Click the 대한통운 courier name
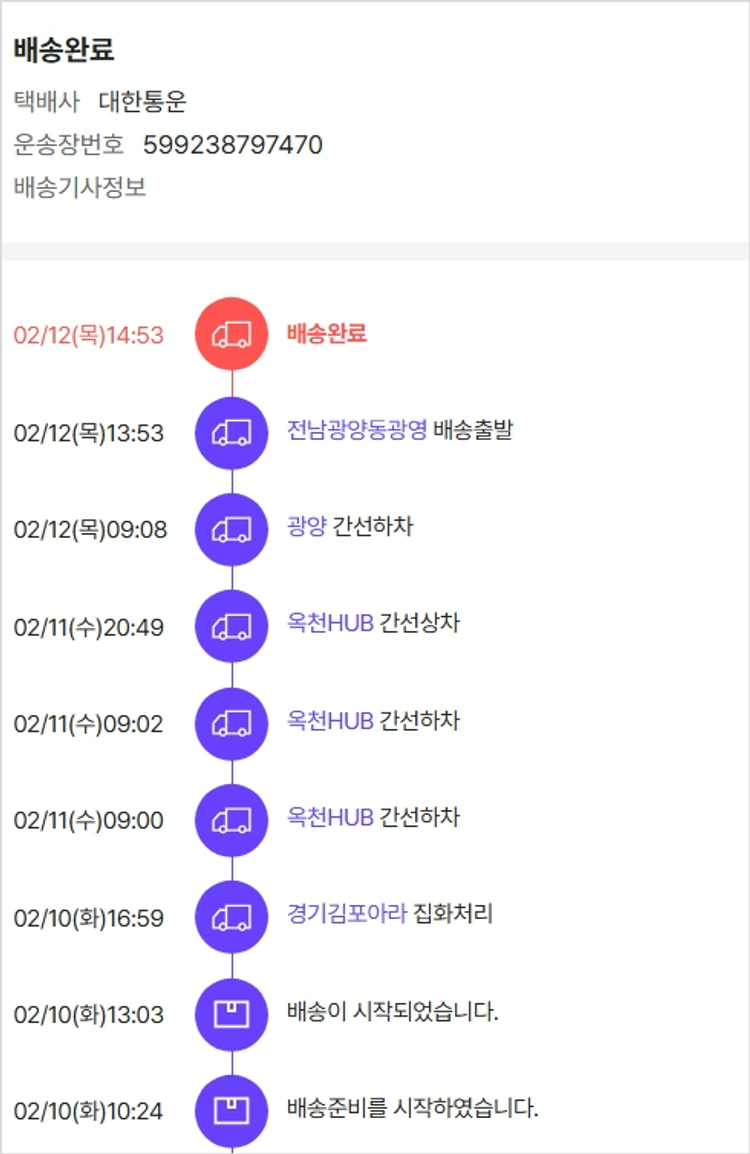 pyautogui.click(x=143, y=101)
